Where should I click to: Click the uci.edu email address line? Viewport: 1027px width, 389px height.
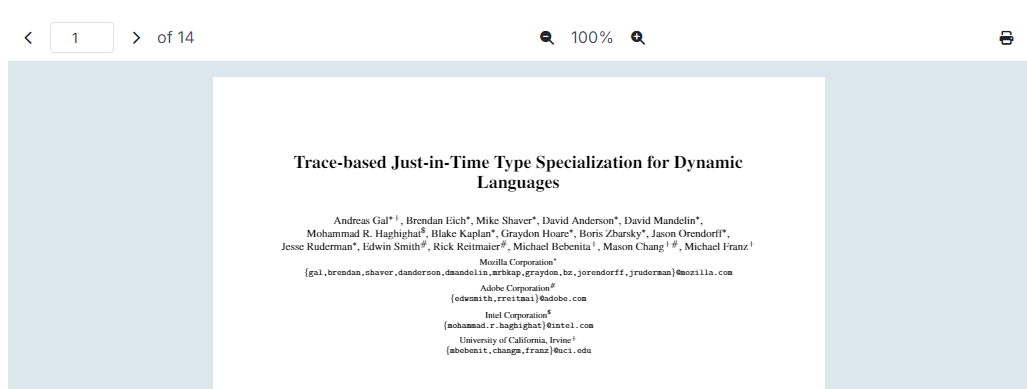click(518, 350)
